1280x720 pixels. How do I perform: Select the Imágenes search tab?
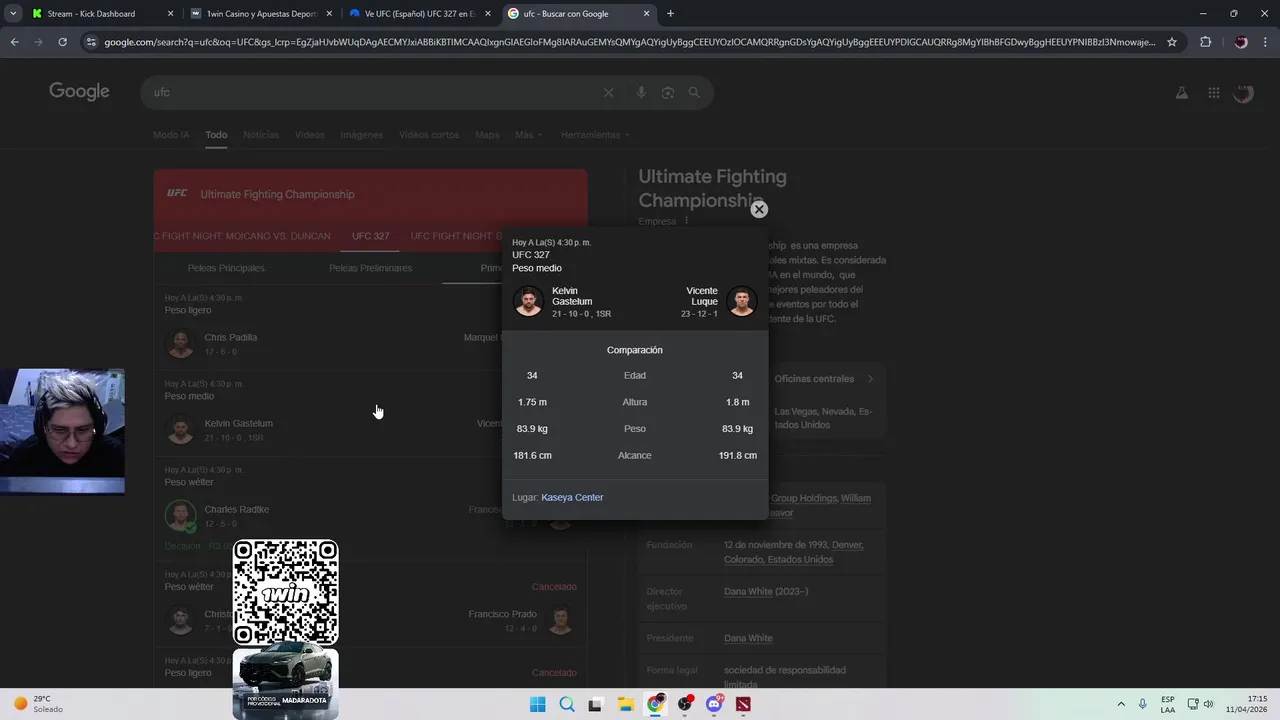[x=362, y=135]
